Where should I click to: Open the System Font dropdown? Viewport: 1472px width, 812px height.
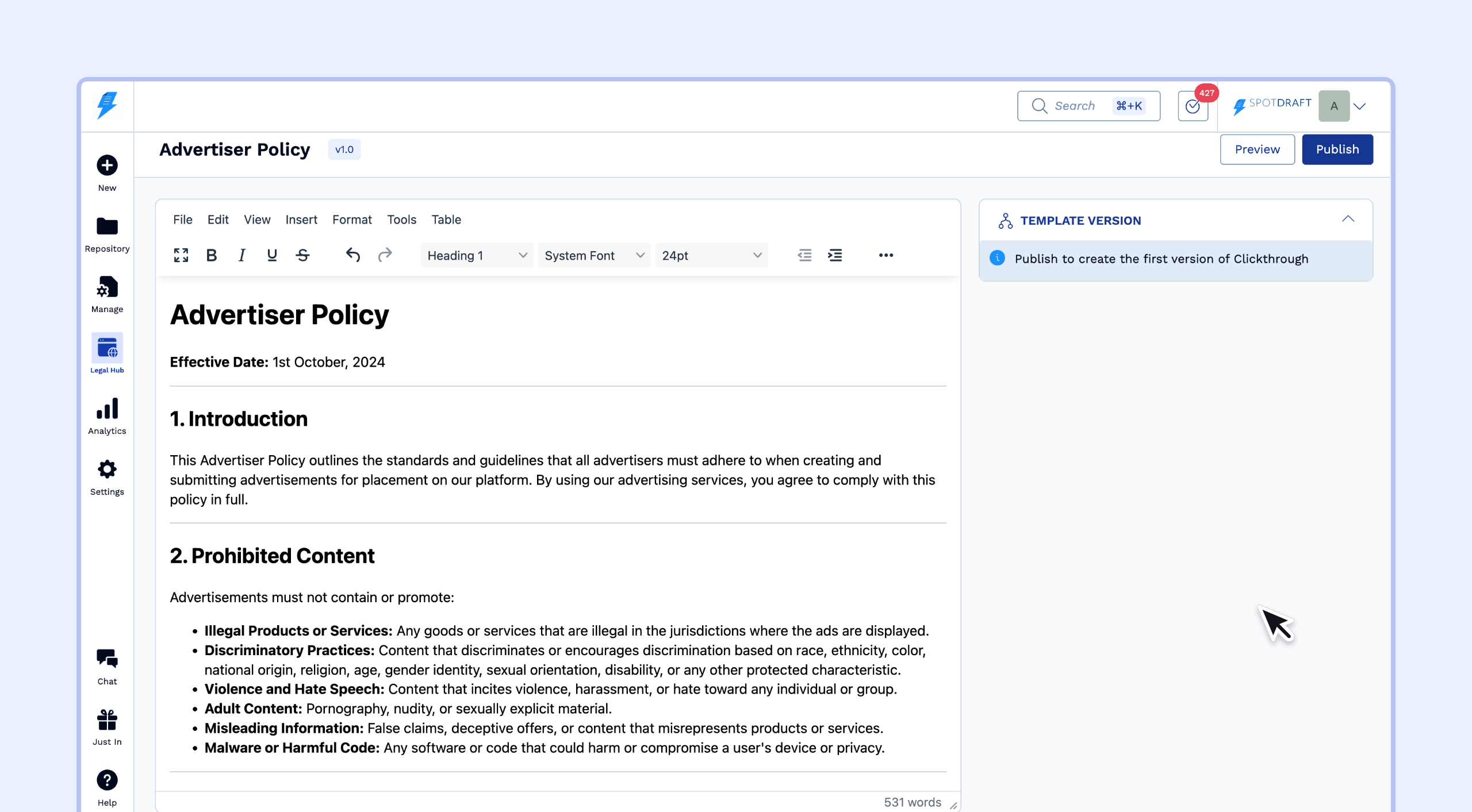pos(594,256)
